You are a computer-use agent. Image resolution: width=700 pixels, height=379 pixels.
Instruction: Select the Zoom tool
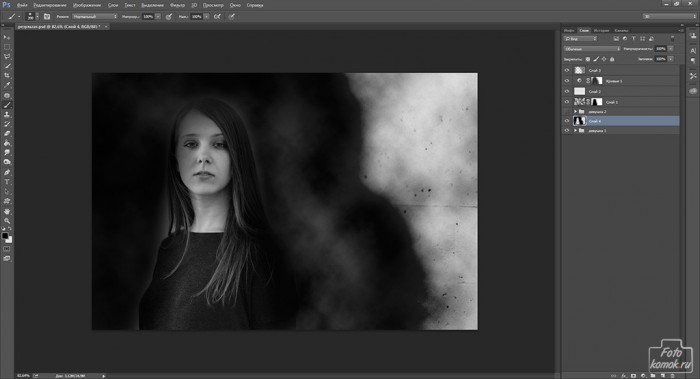pos(7,221)
